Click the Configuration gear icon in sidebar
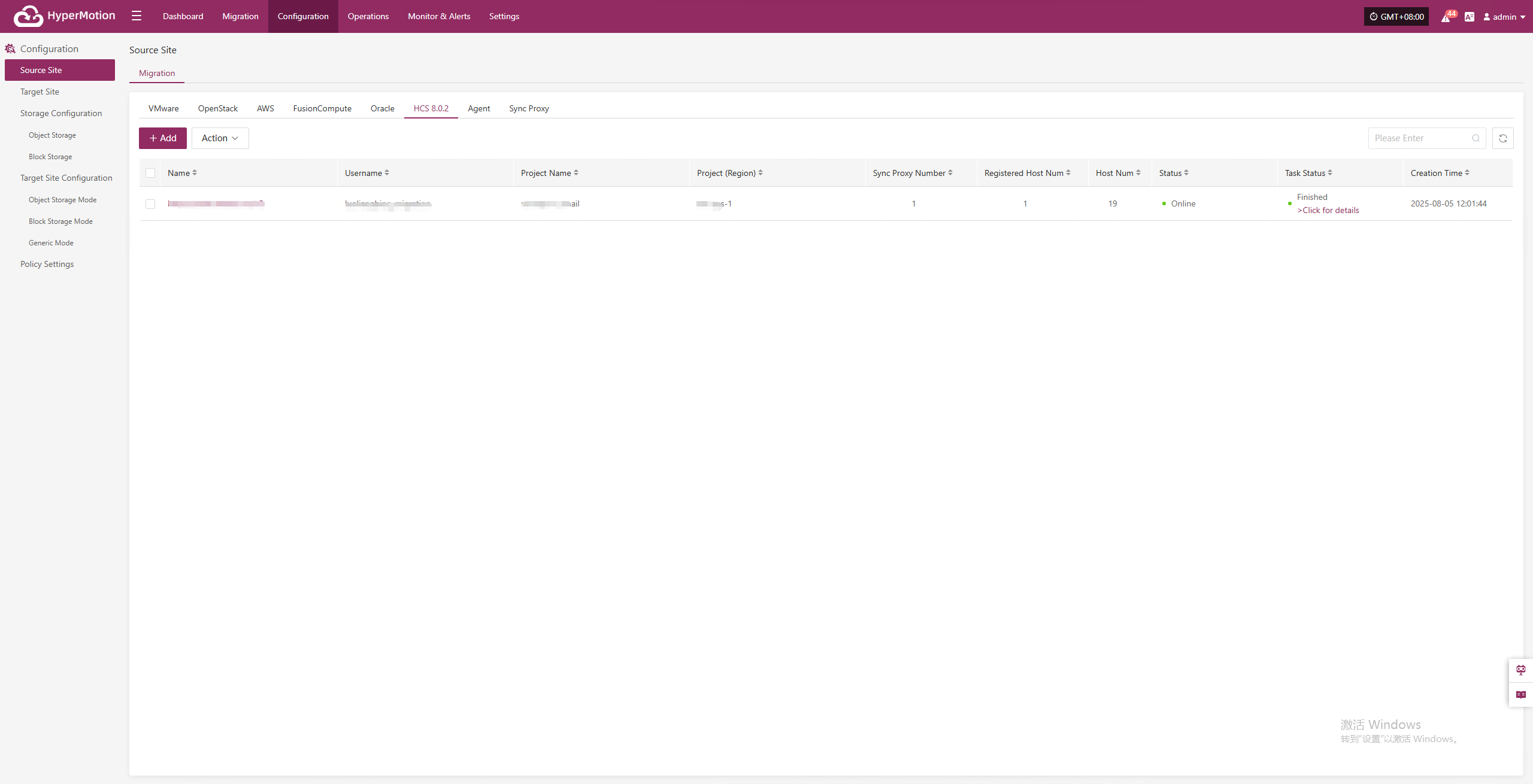This screenshot has height=784, width=1533. coord(10,48)
